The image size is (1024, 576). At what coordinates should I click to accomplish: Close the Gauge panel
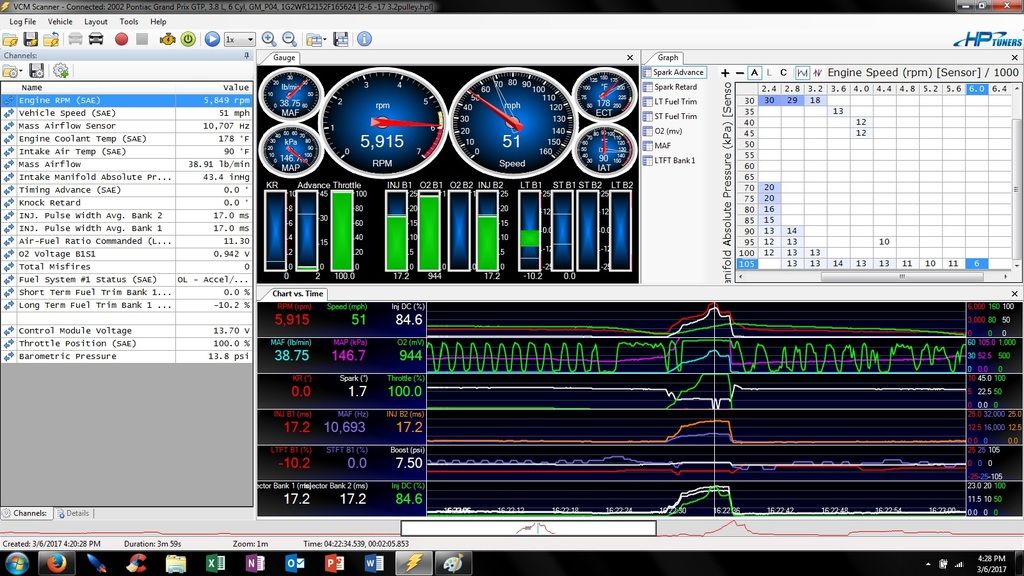tap(630, 57)
